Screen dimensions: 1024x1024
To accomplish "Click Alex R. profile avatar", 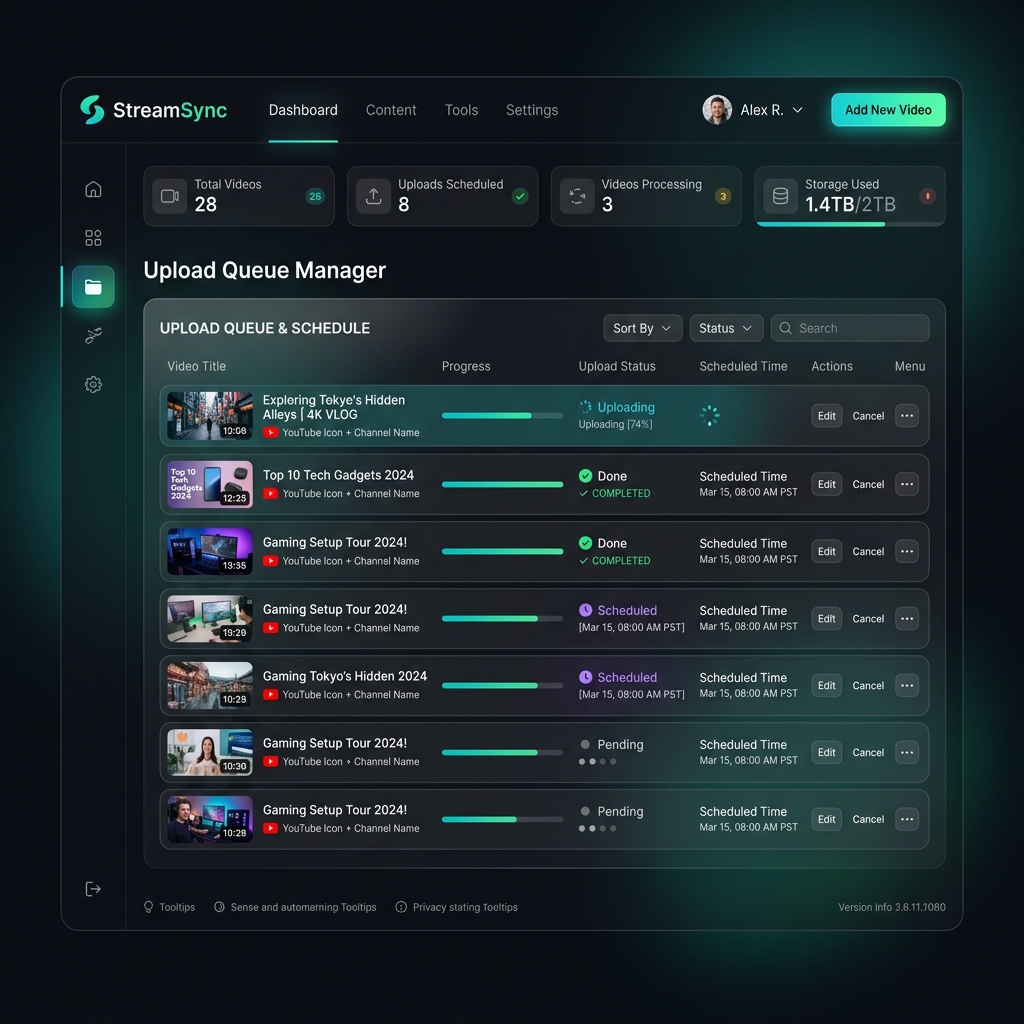I will pyautogui.click(x=717, y=110).
